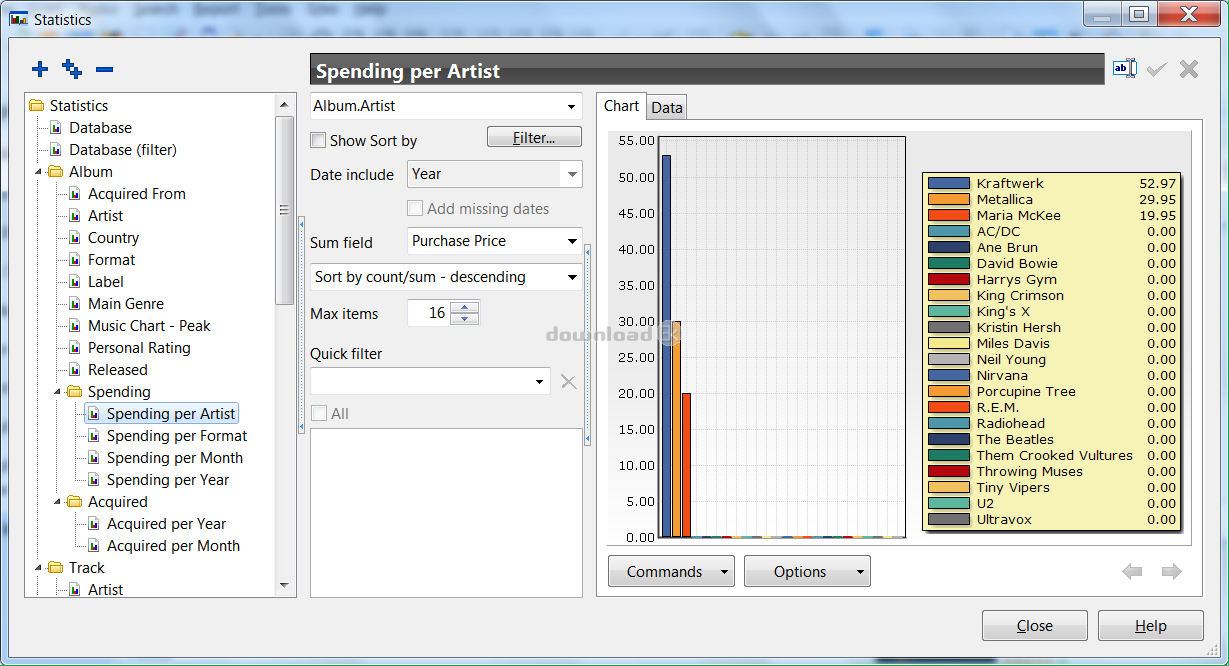Image resolution: width=1229 pixels, height=666 pixels.
Task: Click the tree scrollbar down arrow
Action: pyautogui.click(x=284, y=586)
